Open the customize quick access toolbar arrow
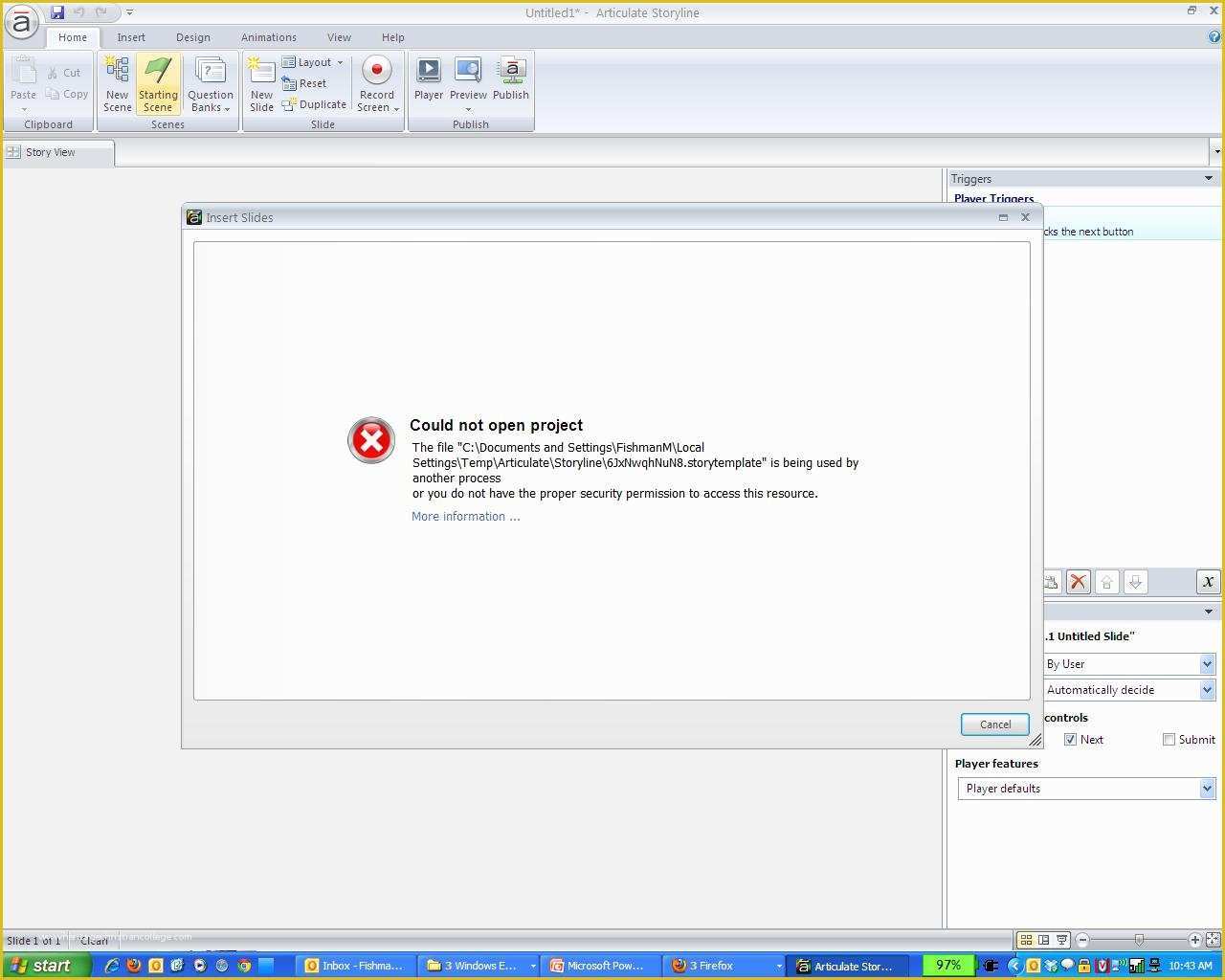This screenshot has width=1225, height=980. click(x=129, y=12)
